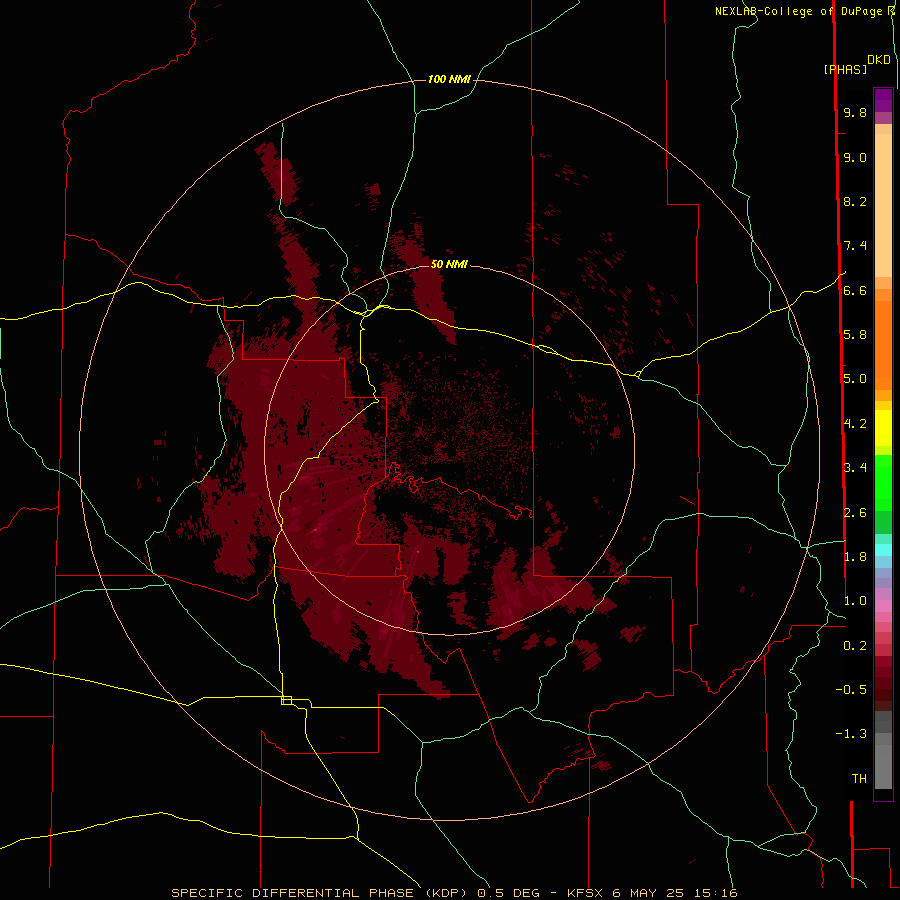Click the 9.0 value on the color scale

tap(855, 157)
